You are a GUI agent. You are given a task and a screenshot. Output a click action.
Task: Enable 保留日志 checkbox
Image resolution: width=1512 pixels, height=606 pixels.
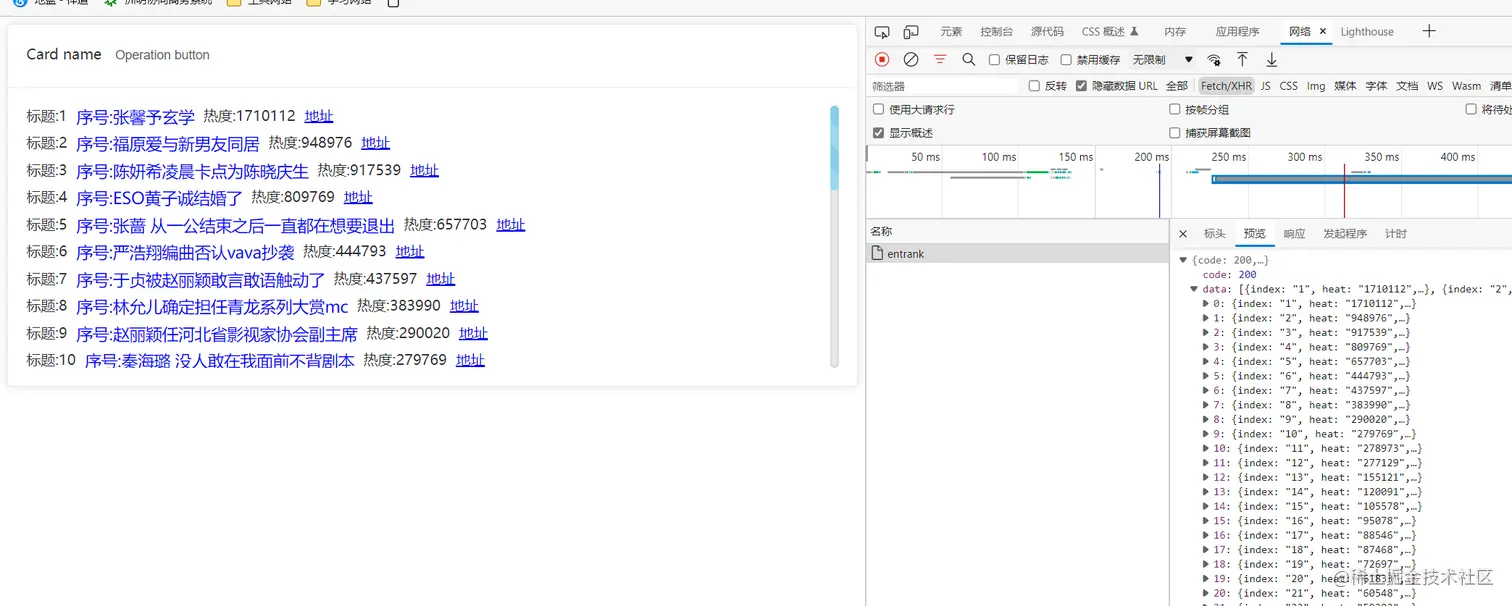point(995,60)
